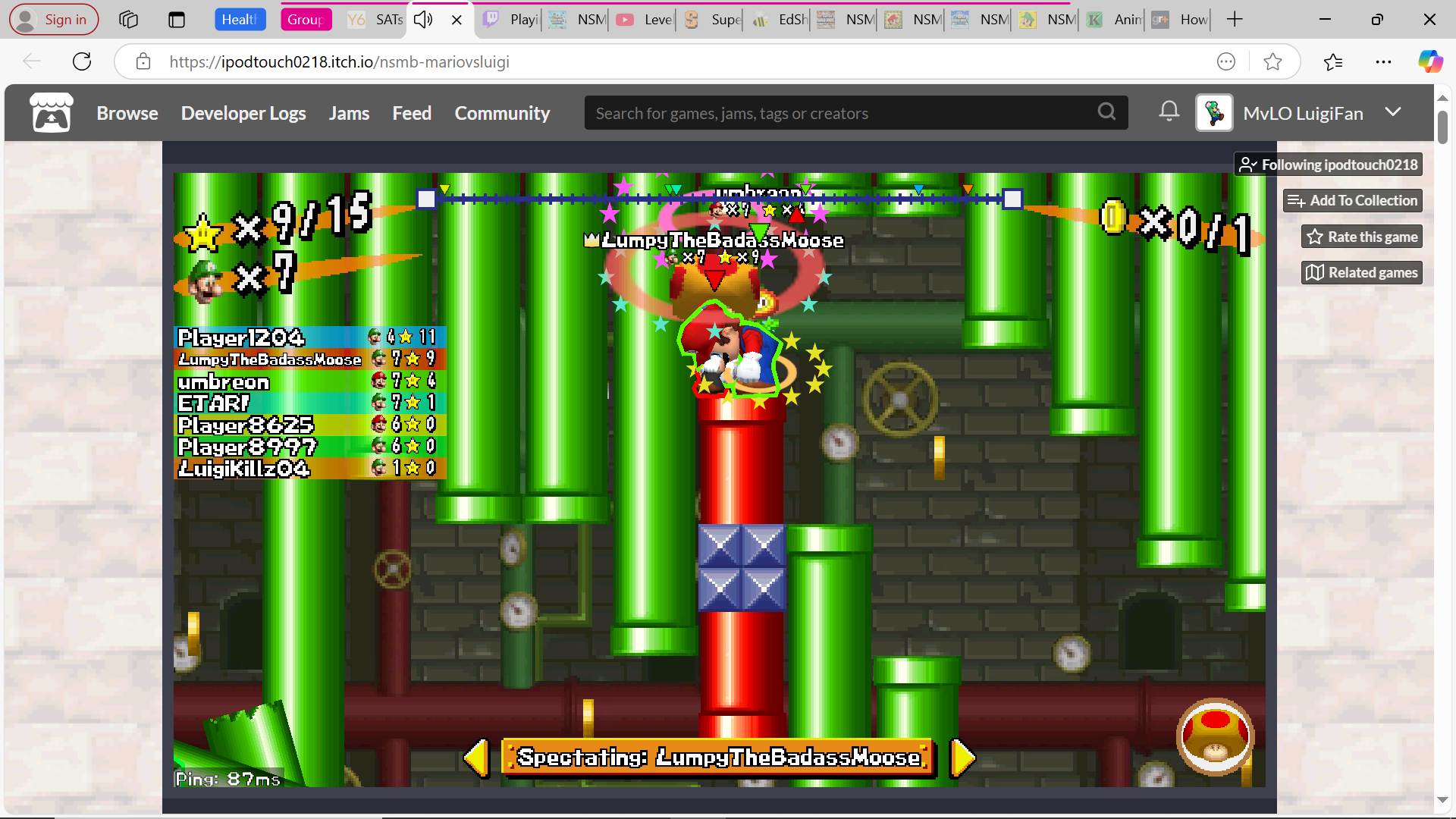Click the Ping: 87ms indicator
1456x819 pixels.
(x=228, y=778)
